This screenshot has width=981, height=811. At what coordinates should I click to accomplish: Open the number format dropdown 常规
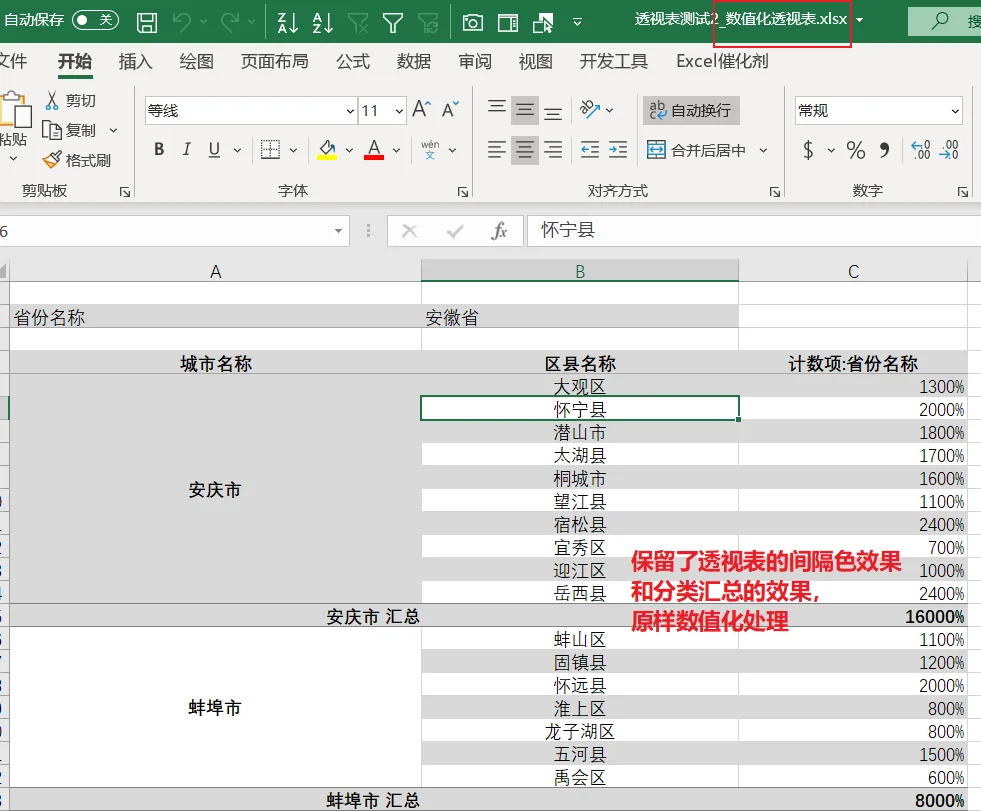pyautogui.click(x=955, y=111)
